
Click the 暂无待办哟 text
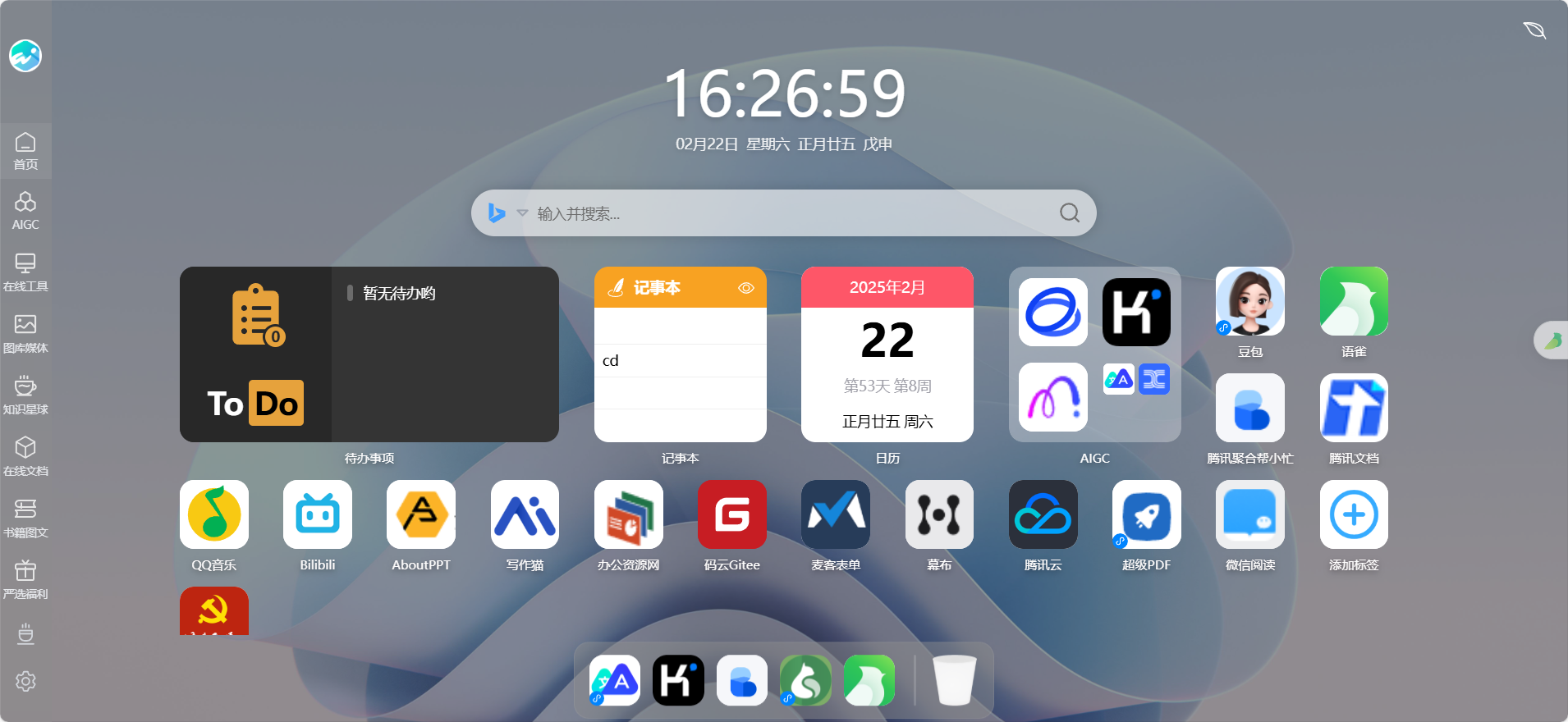pyautogui.click(x=399, y=293)
